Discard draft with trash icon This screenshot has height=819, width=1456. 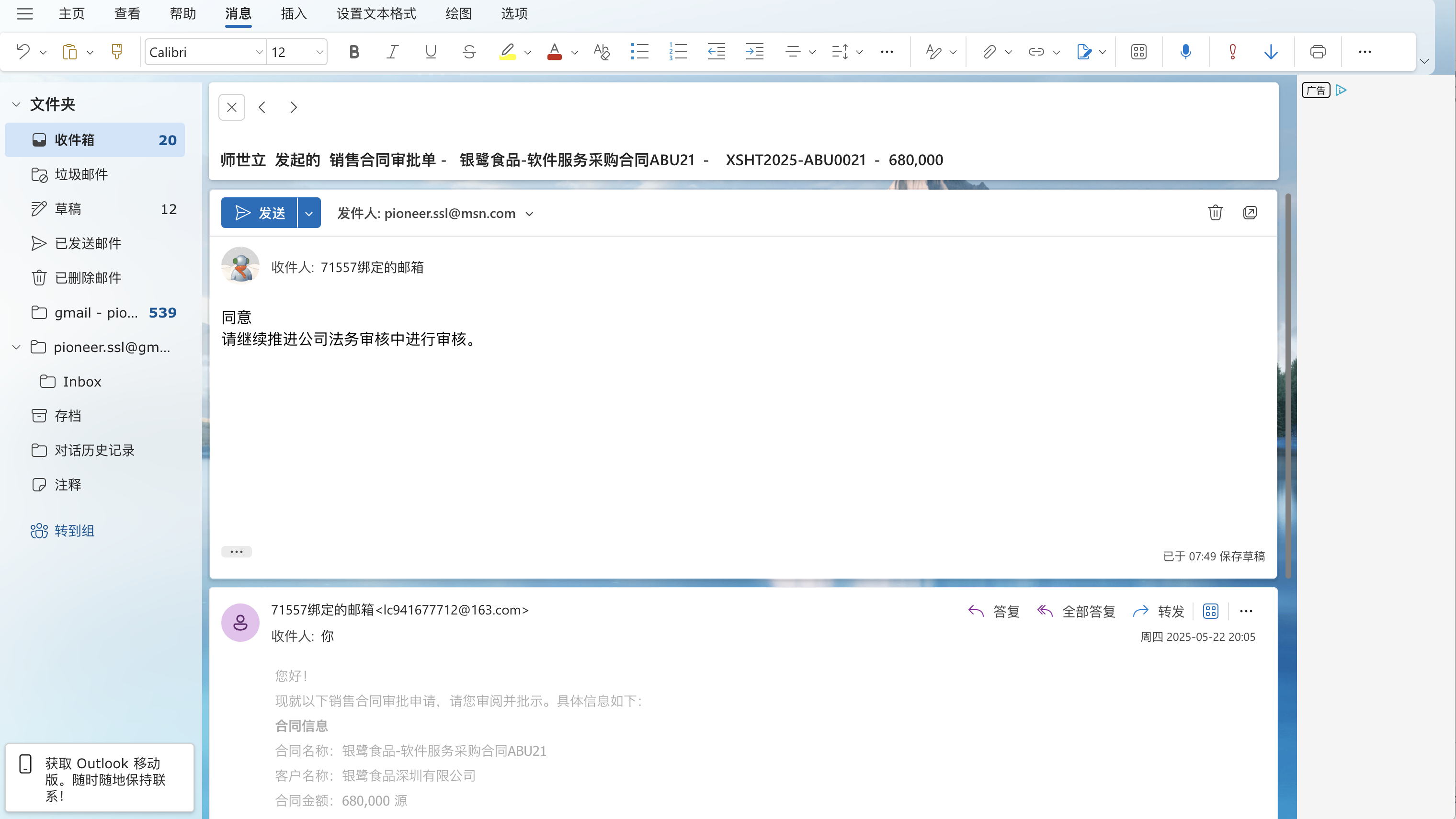(x=1215, y=213)
